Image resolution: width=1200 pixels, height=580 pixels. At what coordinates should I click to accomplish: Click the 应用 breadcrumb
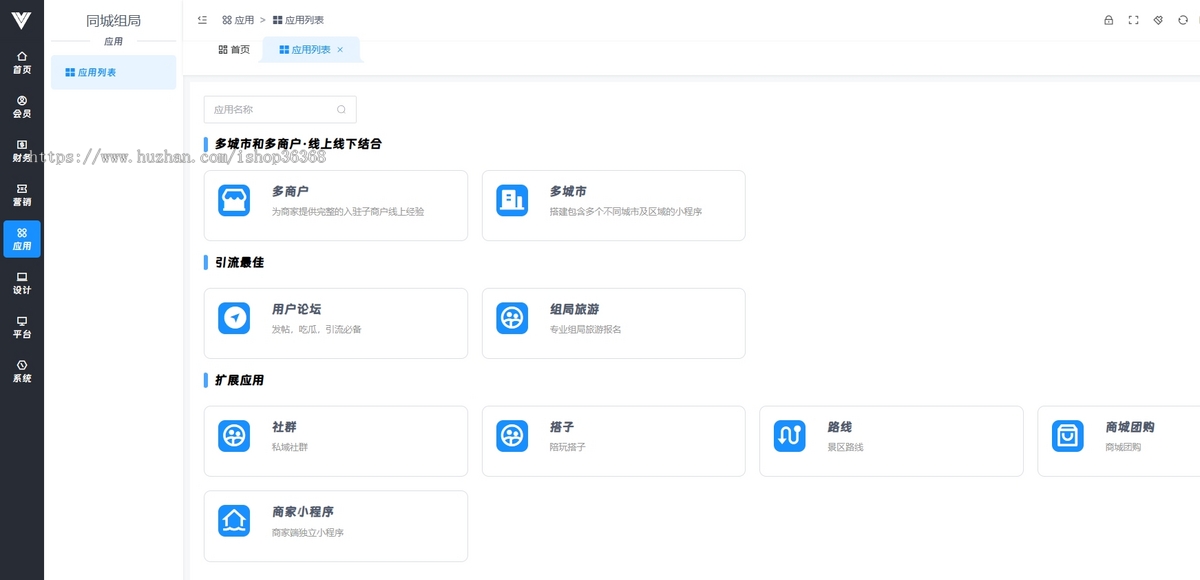tap(238, 20)
